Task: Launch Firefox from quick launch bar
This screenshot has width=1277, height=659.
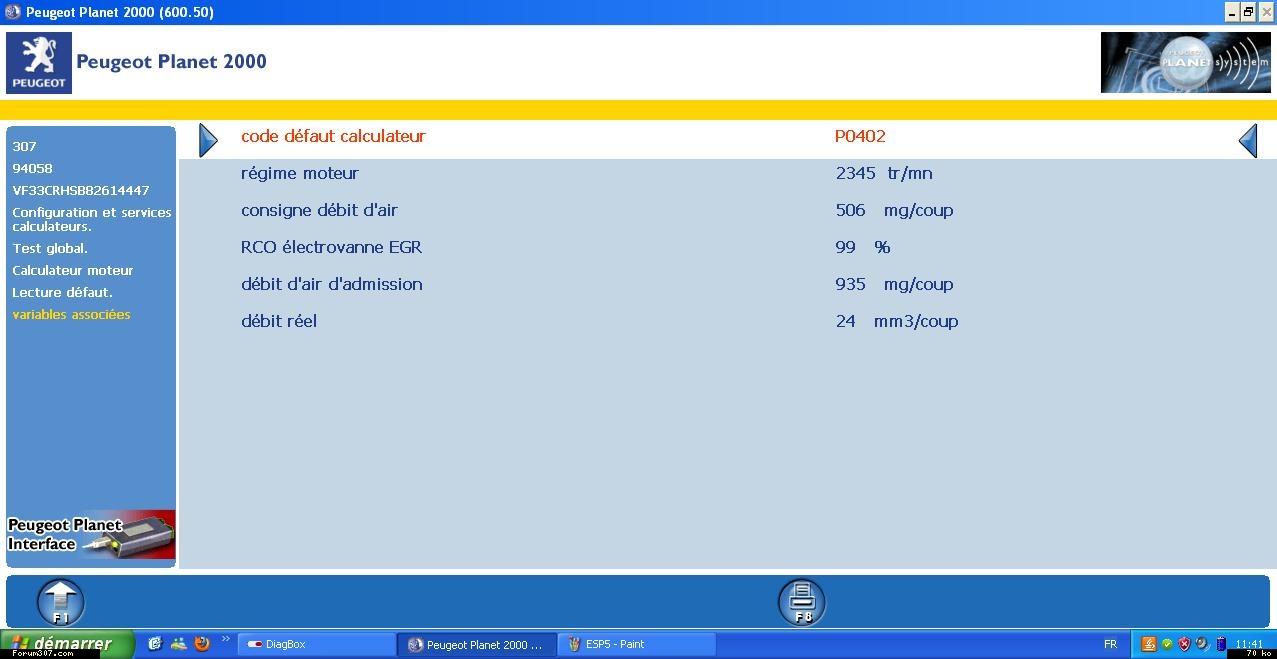Action: pyautogui.click(x=202, y=644)
